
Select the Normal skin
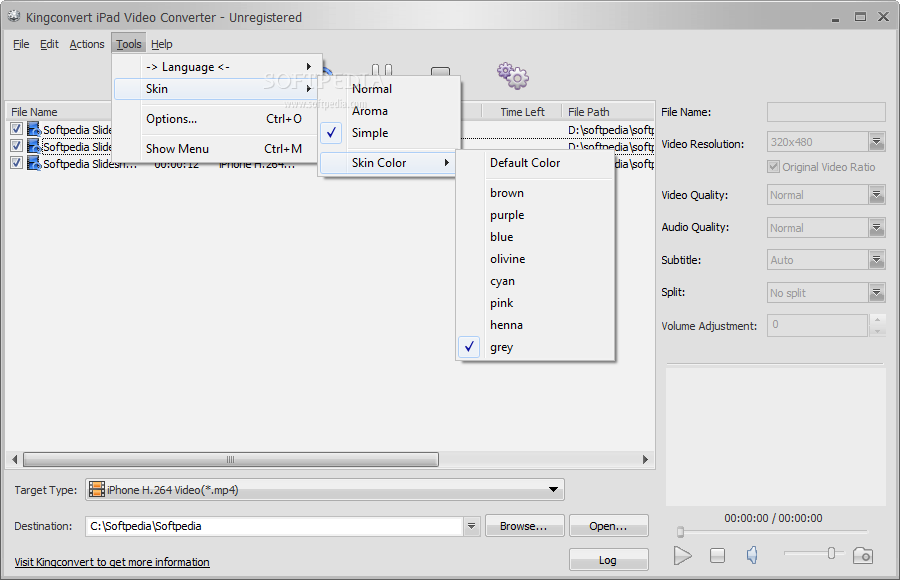(389, 89)
